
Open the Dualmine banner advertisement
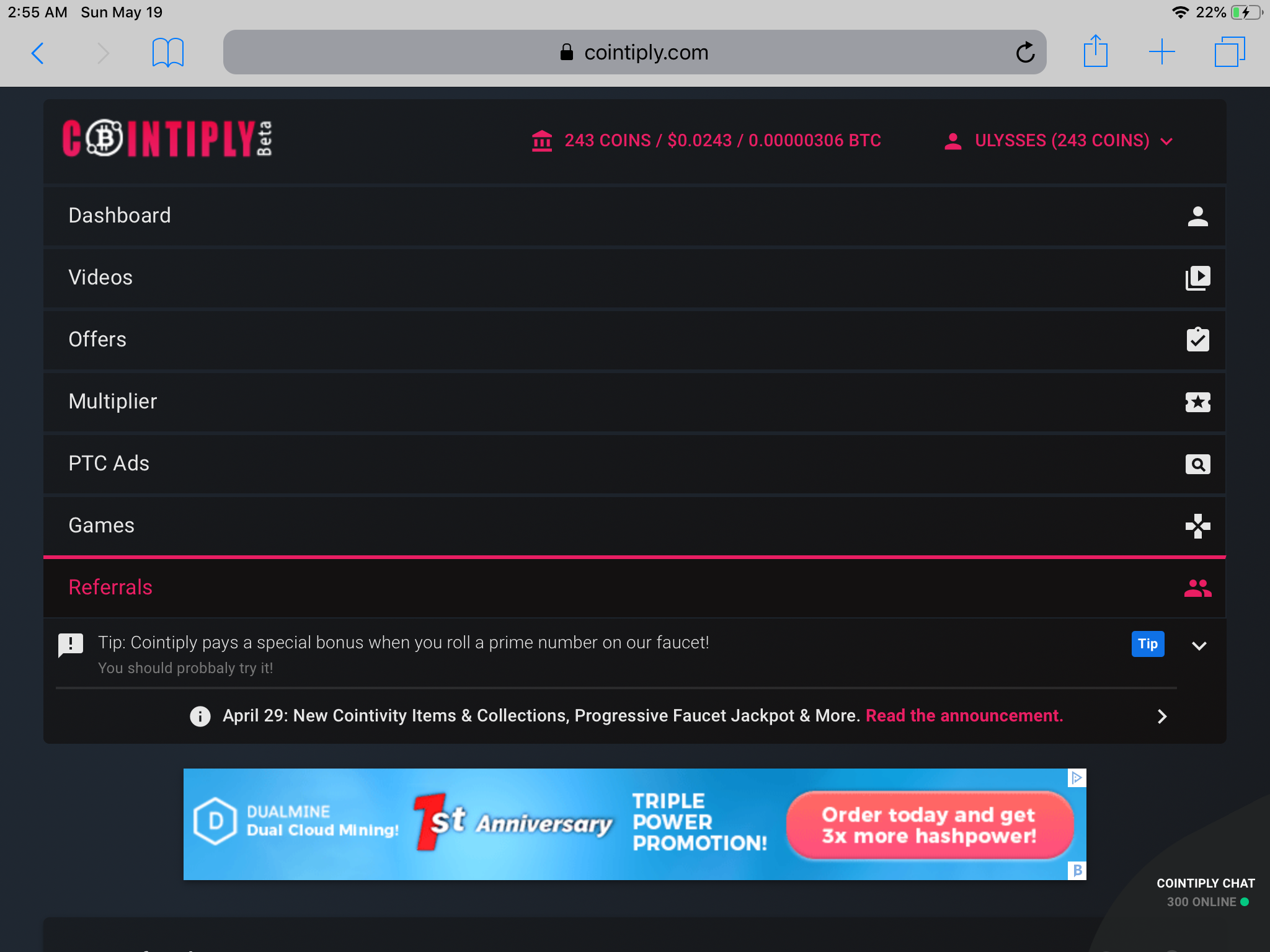[635, 824]
